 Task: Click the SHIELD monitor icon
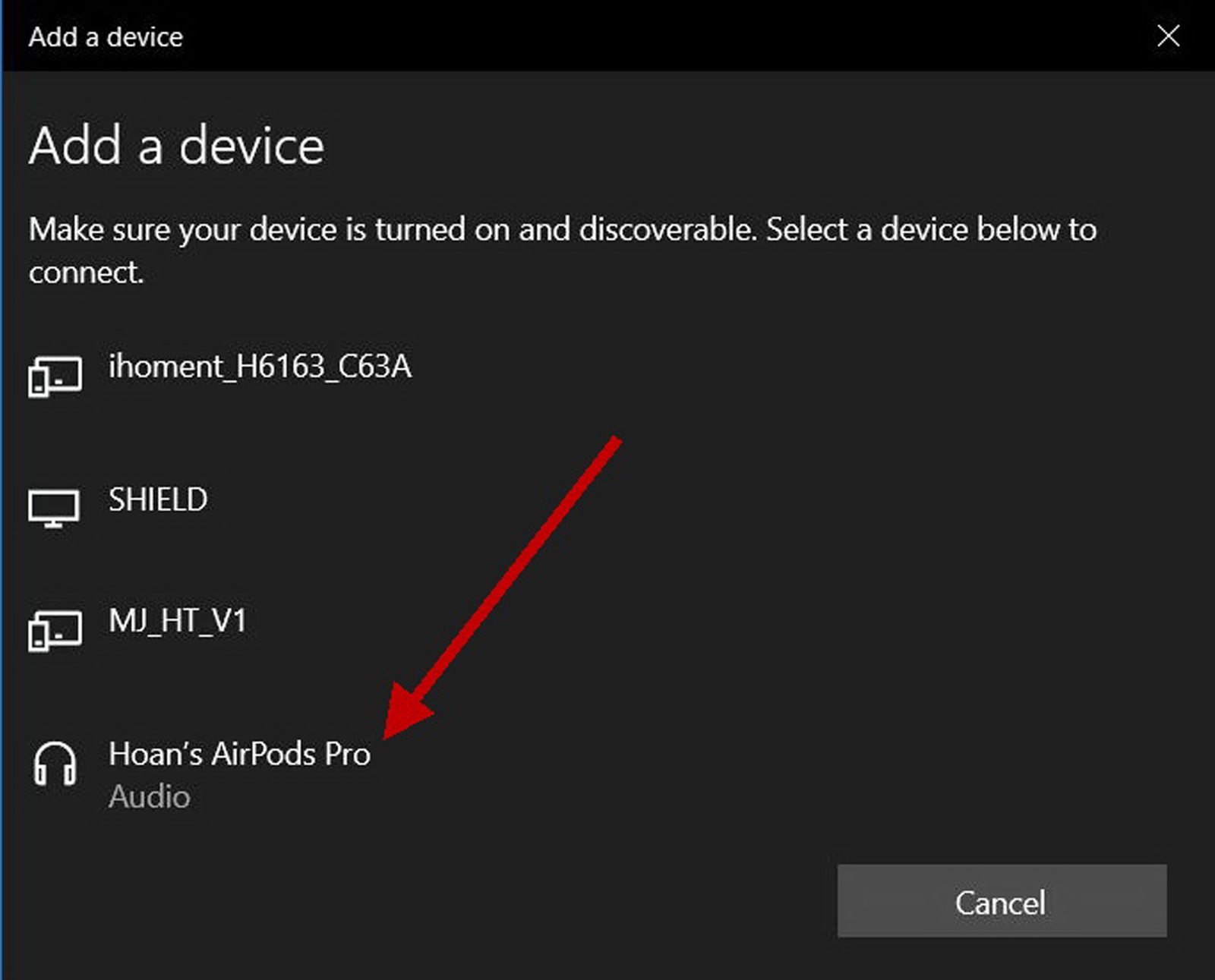point(54,509)
